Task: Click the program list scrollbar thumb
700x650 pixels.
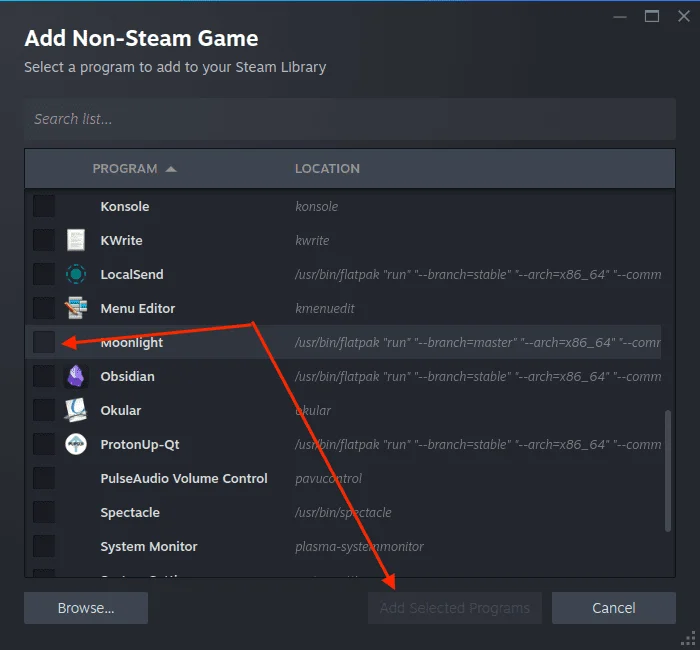Action: coord(668,471)
